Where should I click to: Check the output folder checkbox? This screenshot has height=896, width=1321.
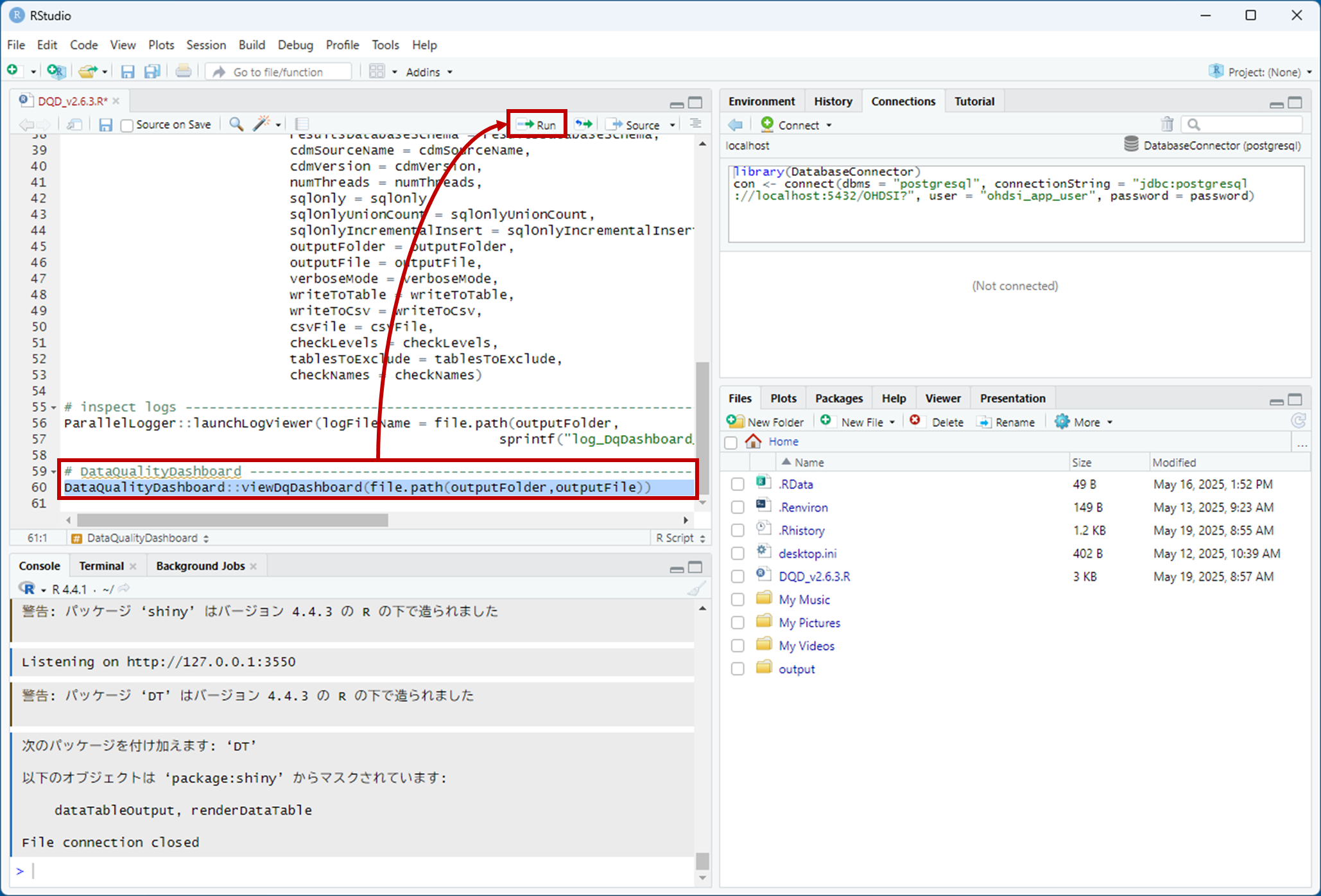click(738, 669)
